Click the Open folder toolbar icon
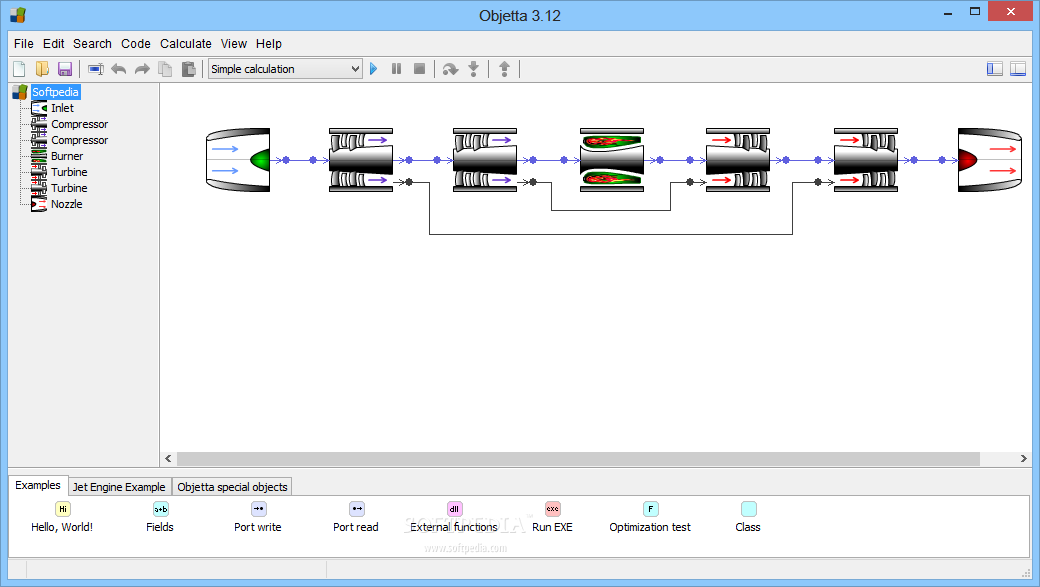This screenshot has height=587, width=1040. coord(42,69)
